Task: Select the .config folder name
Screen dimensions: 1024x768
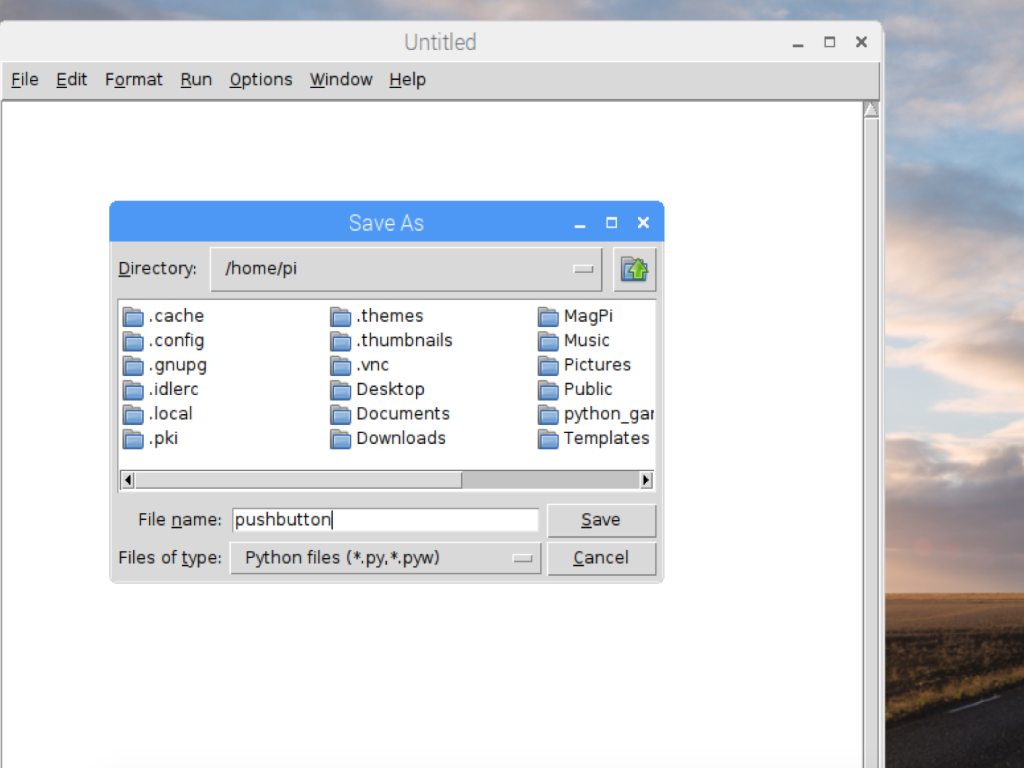Action: click(176, 341)
